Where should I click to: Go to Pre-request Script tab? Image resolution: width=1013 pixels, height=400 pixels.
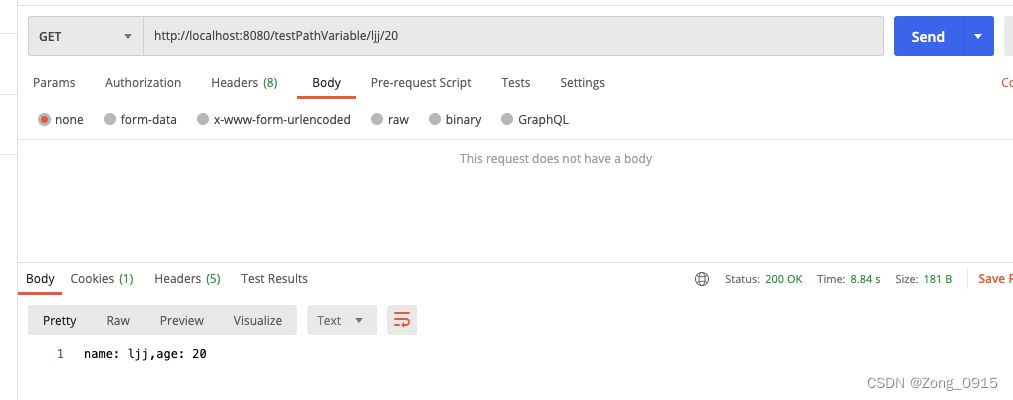421,83
